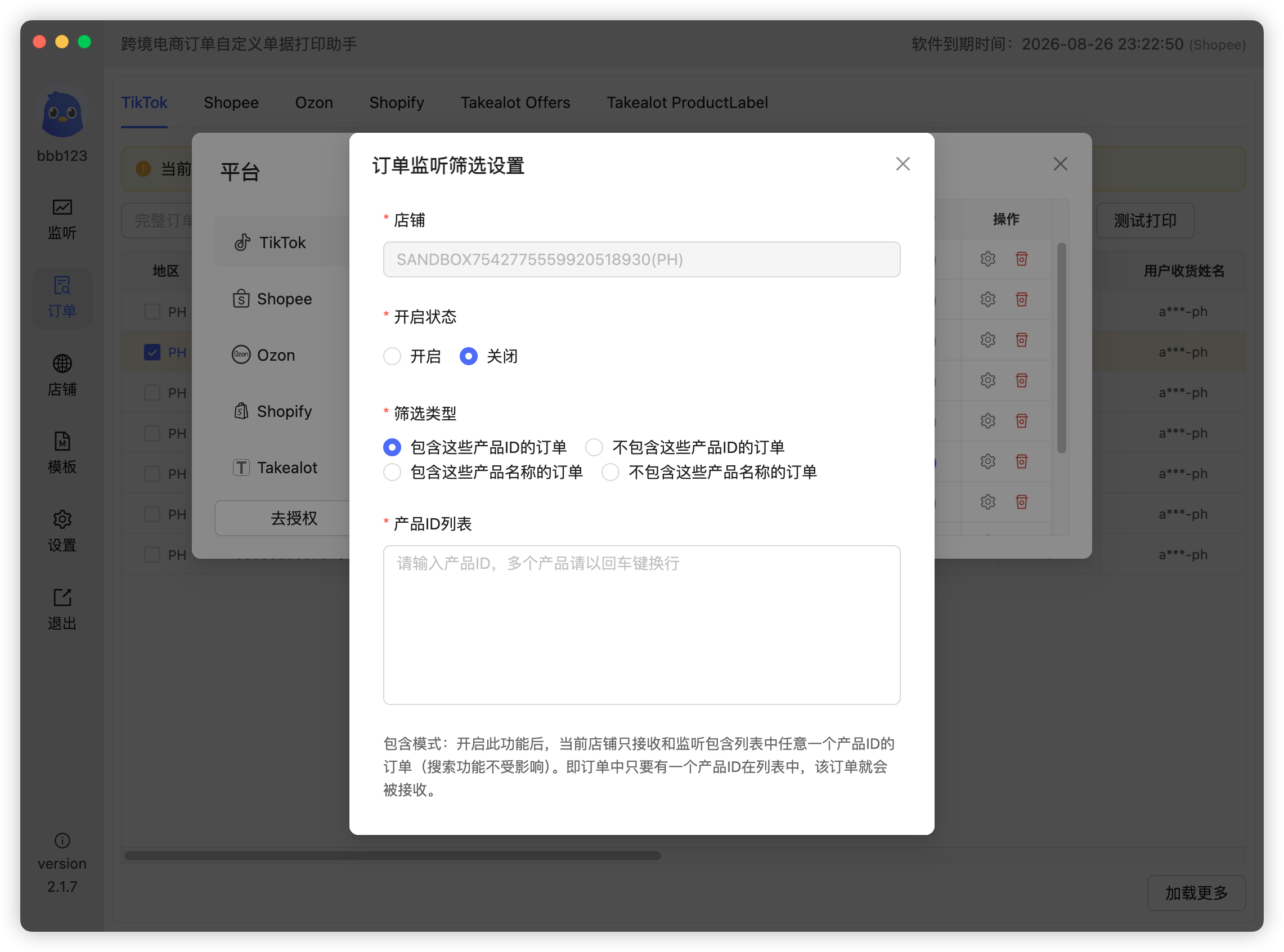Switch to the Shopify tab
Screen dimensions: 1284x952
tap(397, 102)
